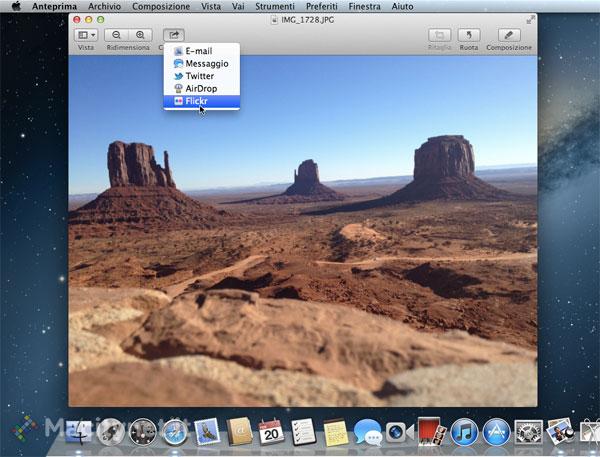
Task: Open Messages speech bubble icon in the Dock
Action: click(x=368, y=433)
